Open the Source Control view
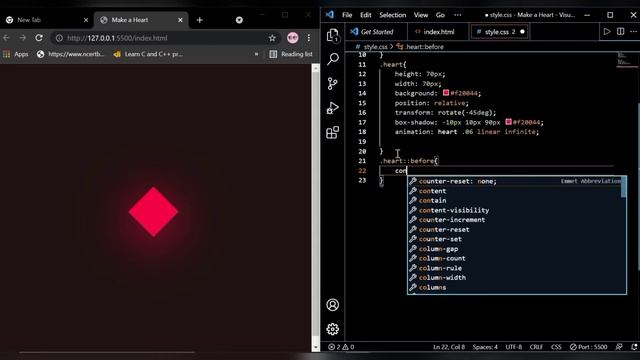 (x=333, y=83)
